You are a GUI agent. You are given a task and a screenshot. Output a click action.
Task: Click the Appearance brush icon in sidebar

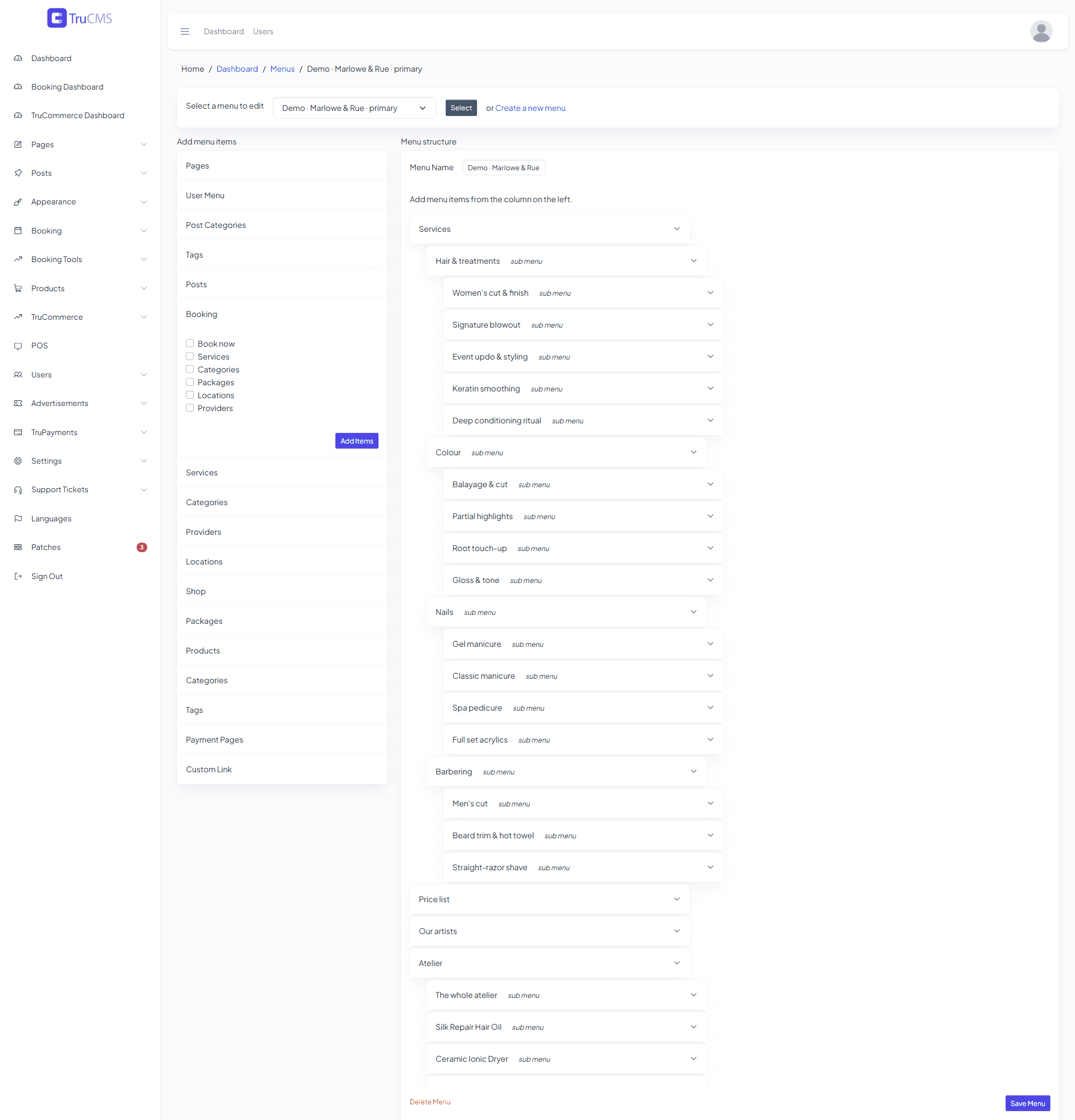click(x=18, y=202)
